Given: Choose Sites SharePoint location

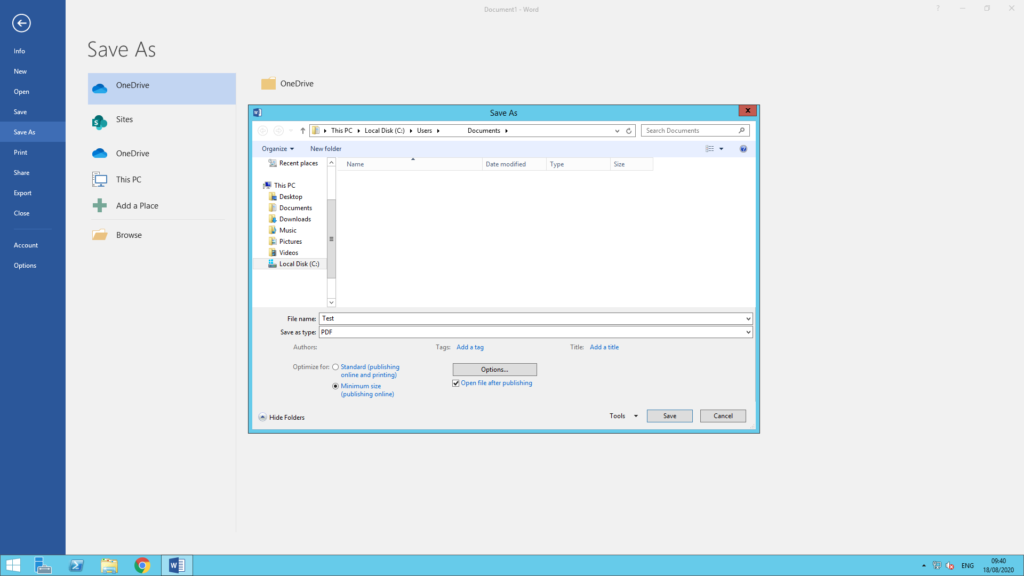Looking at the screenshot, I should coord(161,120).
